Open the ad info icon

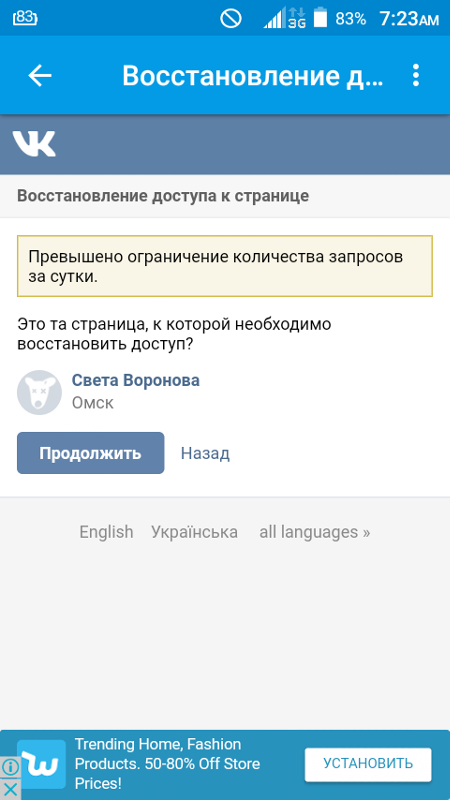[10, 766]
